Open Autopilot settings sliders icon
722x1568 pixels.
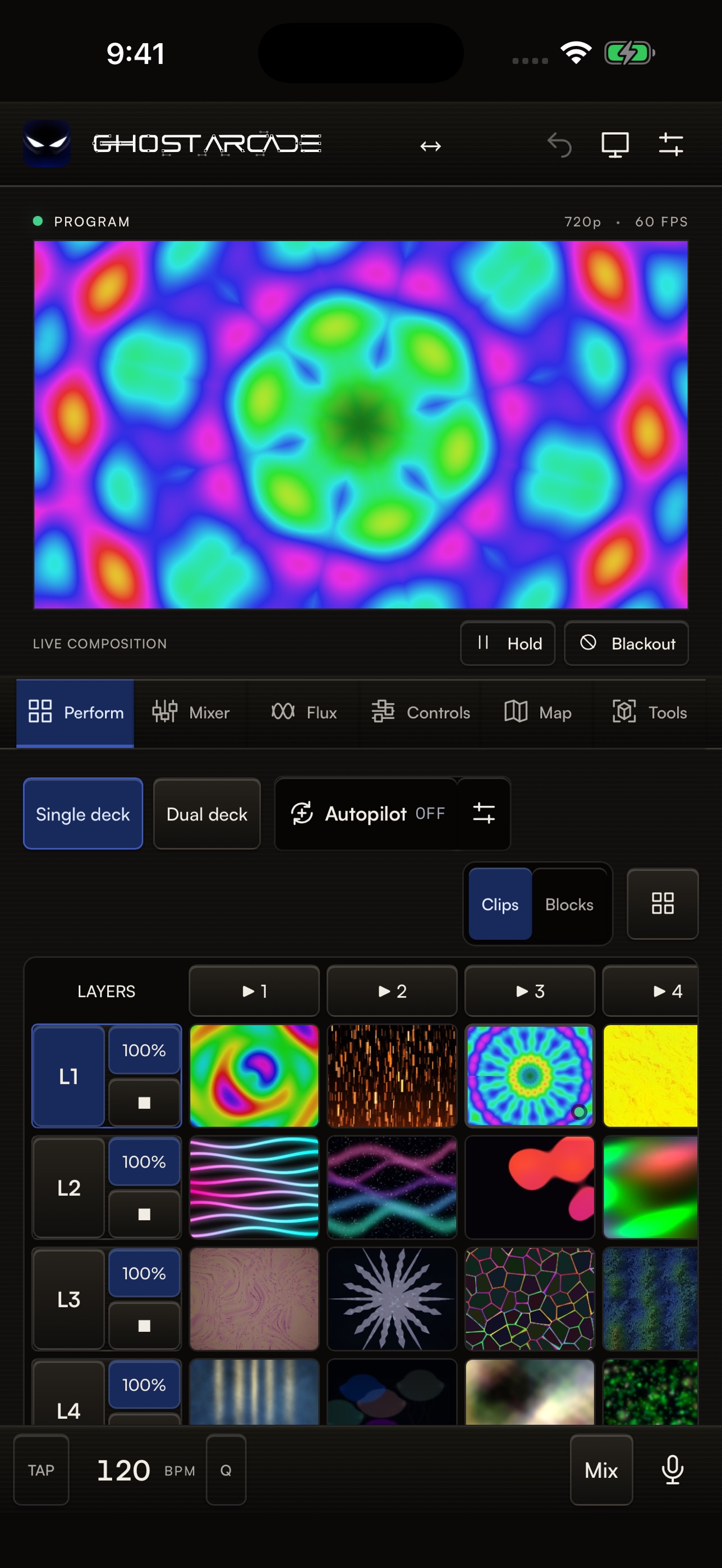484,813
